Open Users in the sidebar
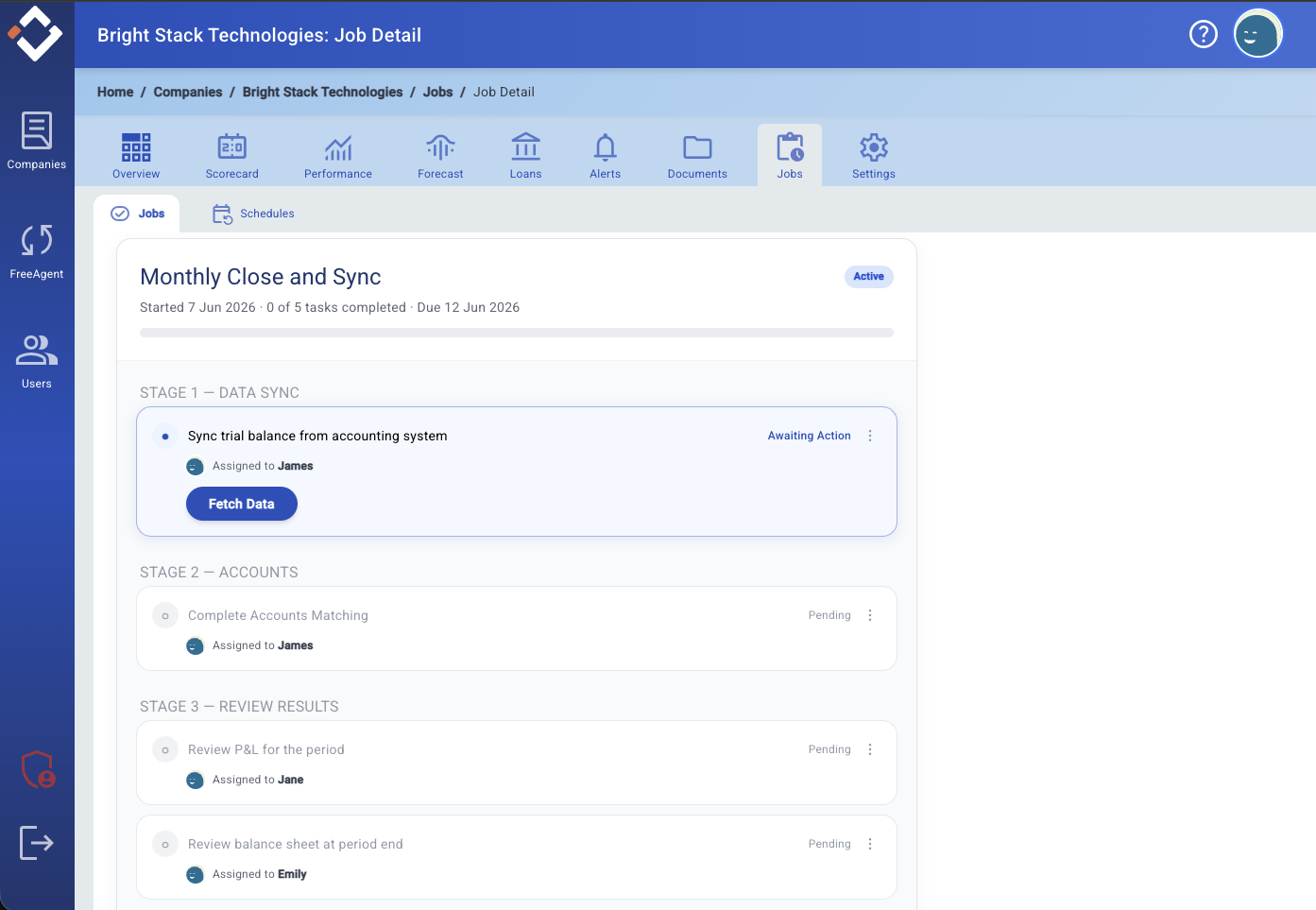This screenshot has height=910, width=1316. point(37,361)
